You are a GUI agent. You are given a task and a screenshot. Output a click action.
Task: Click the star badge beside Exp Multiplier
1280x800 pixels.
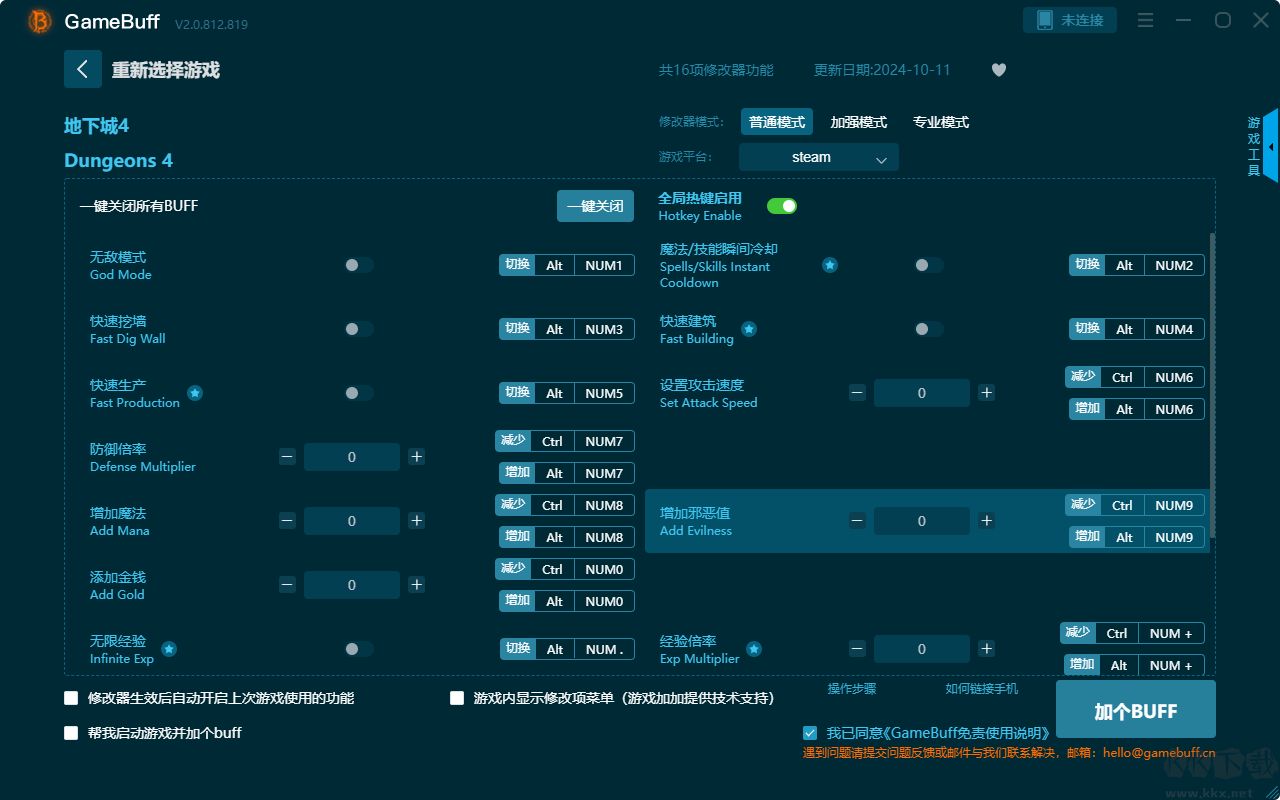754,649
